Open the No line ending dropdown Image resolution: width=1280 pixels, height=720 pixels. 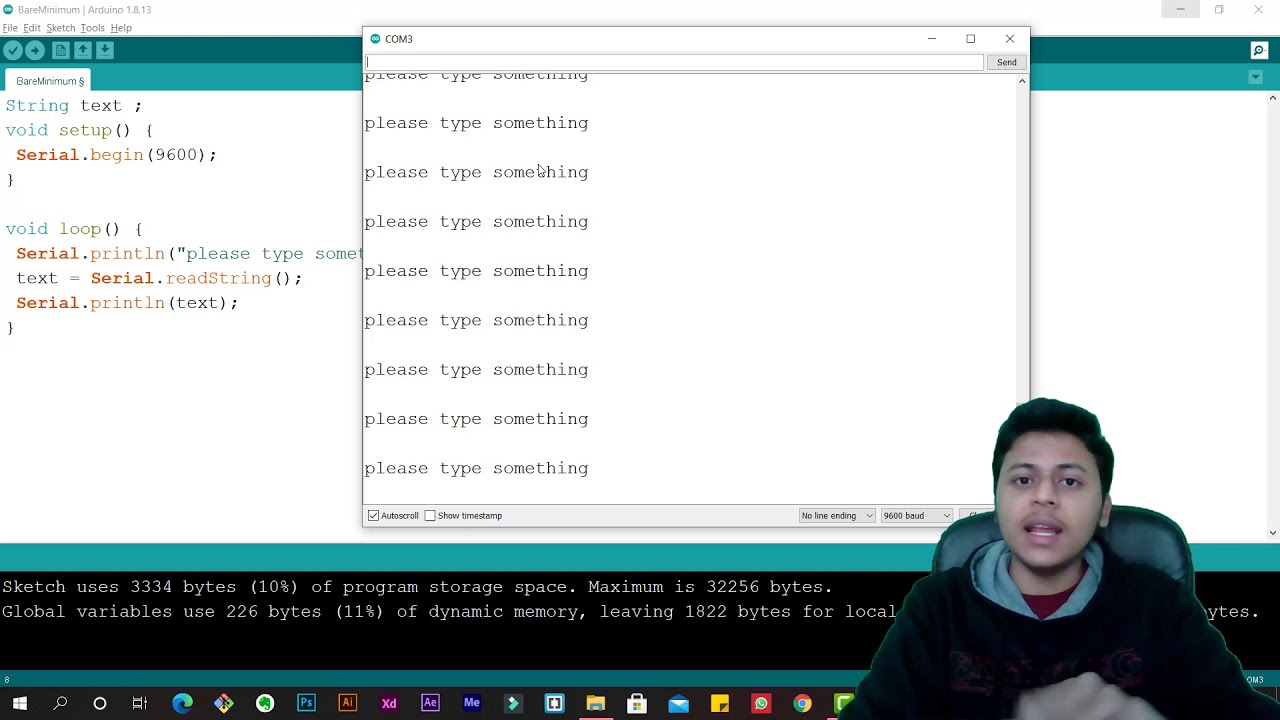(x=837, y=516)
